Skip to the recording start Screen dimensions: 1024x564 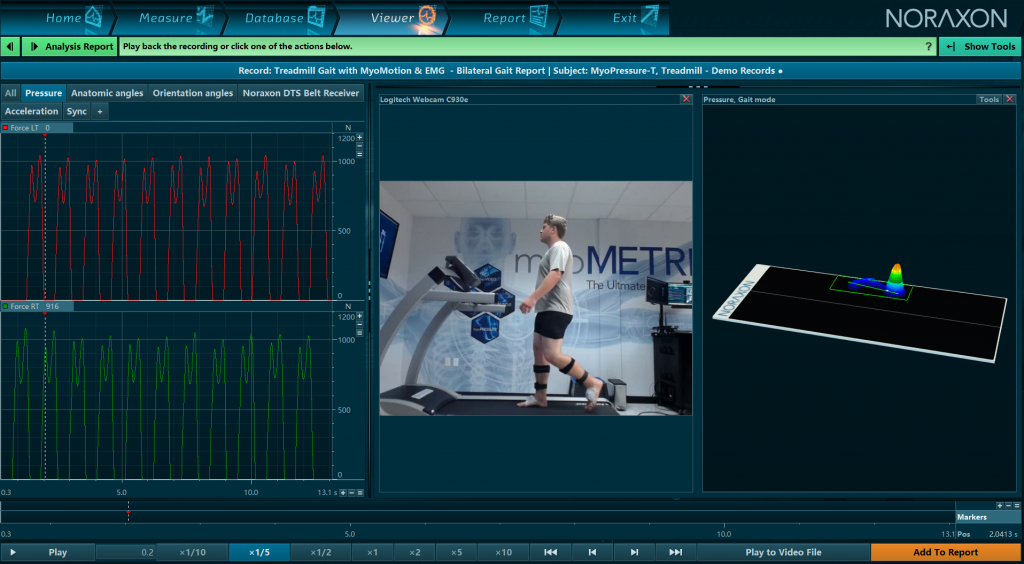(551, 552)
